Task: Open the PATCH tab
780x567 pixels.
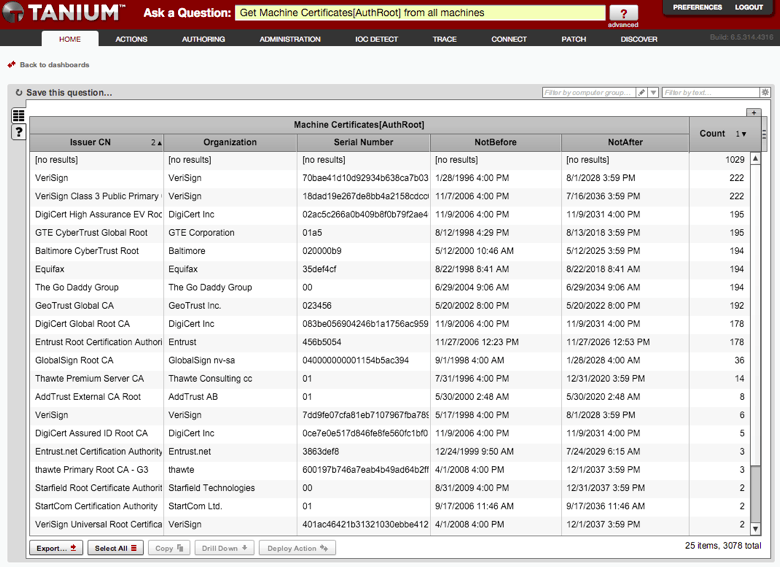Action: 574,39
